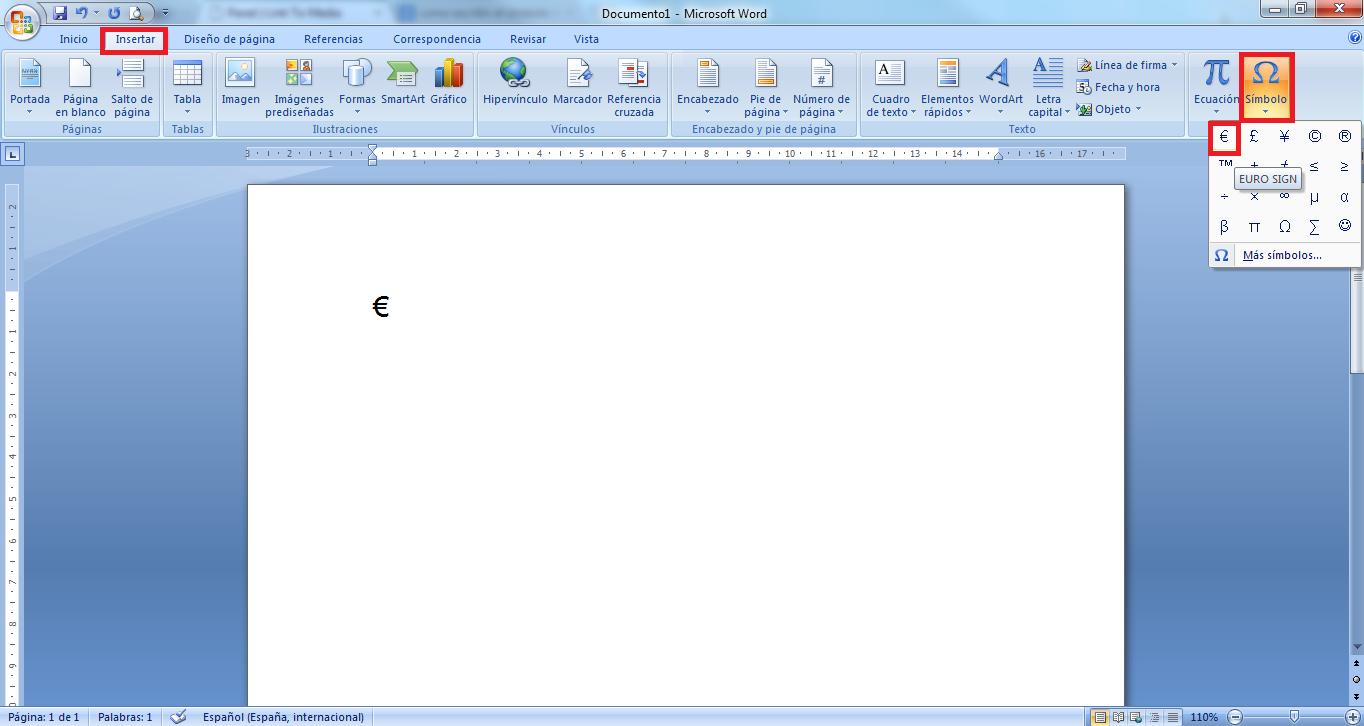Toggle the ruler tab selector button
The height and width of the screenshot is (726, 1364).
[13, 154]
